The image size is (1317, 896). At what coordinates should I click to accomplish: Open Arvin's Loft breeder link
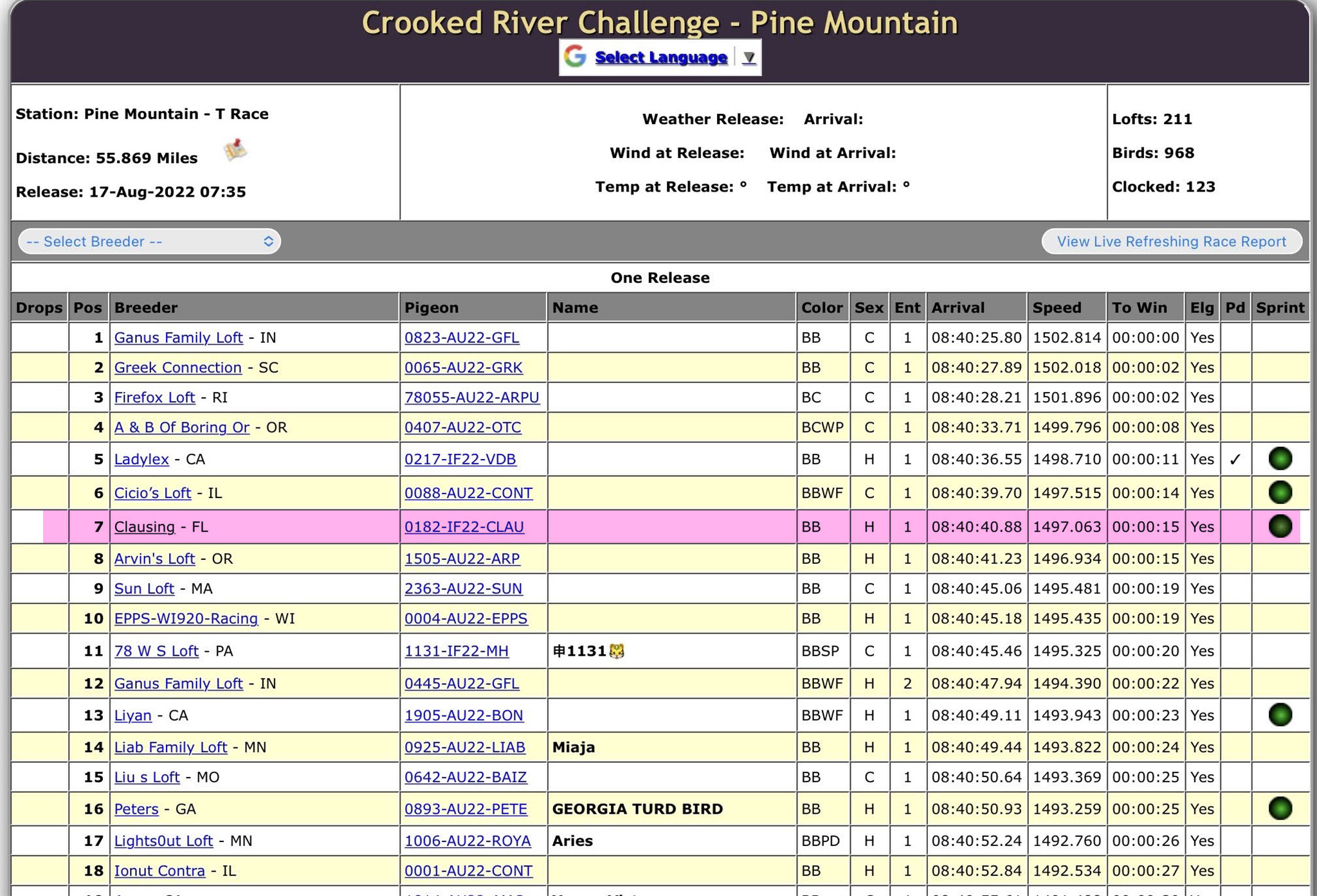tap(154, 559)
